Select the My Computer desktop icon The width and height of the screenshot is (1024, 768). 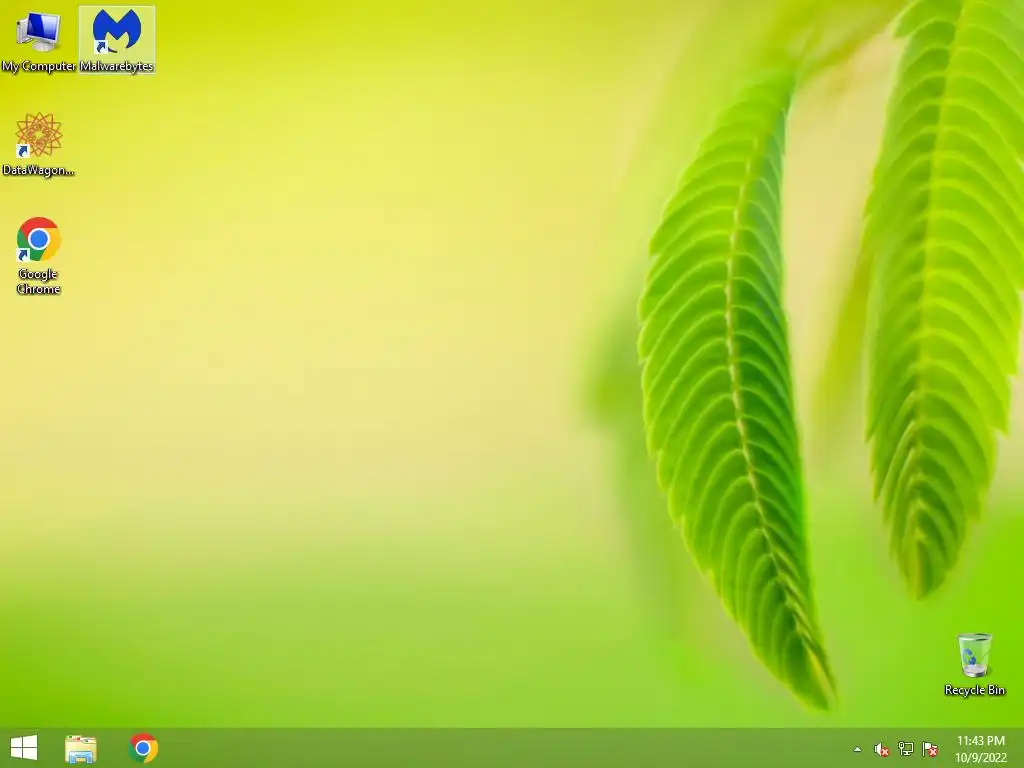39,40
